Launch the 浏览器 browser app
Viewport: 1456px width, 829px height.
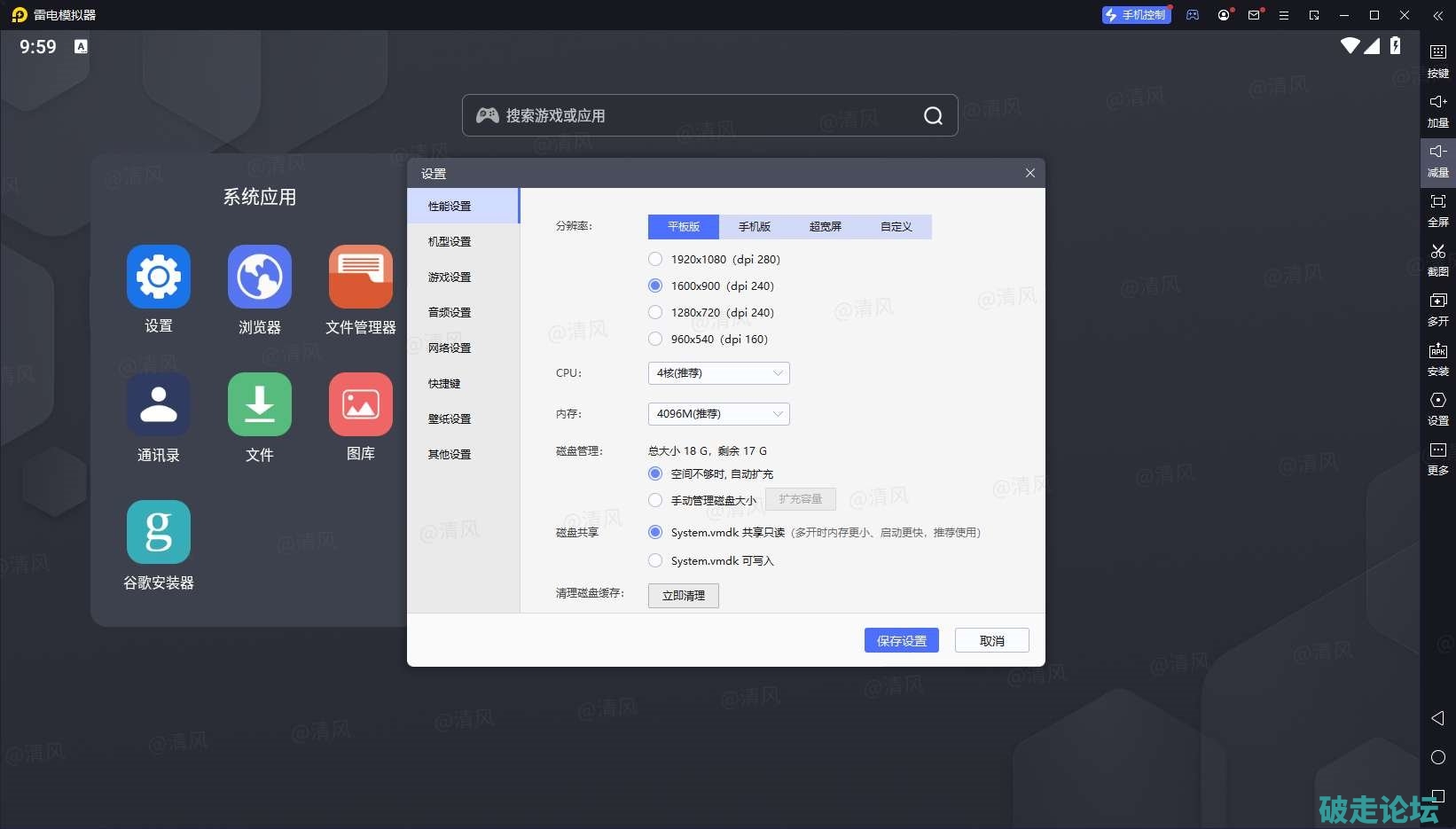coord(260,278)
